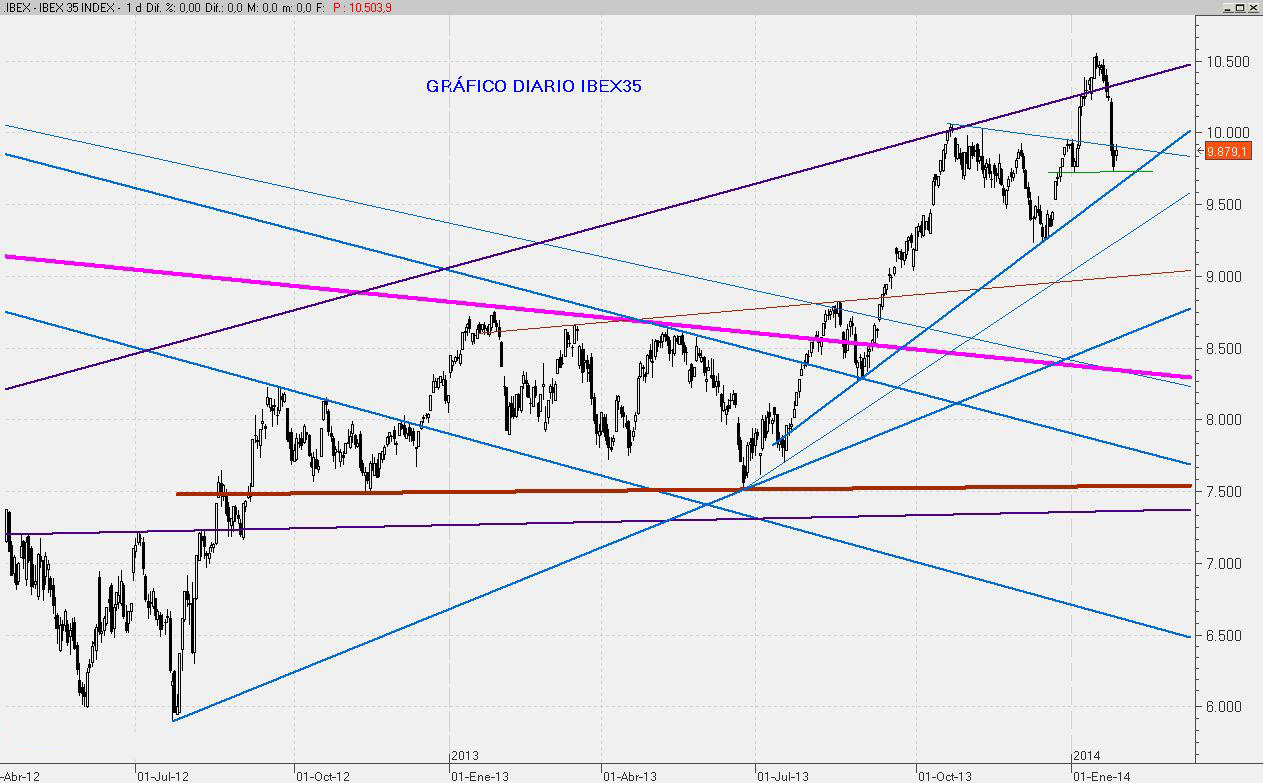The image size is (1263, 783).
Task: Click the orange 9.879,1 current price tag
Action: coord(1225,152)
